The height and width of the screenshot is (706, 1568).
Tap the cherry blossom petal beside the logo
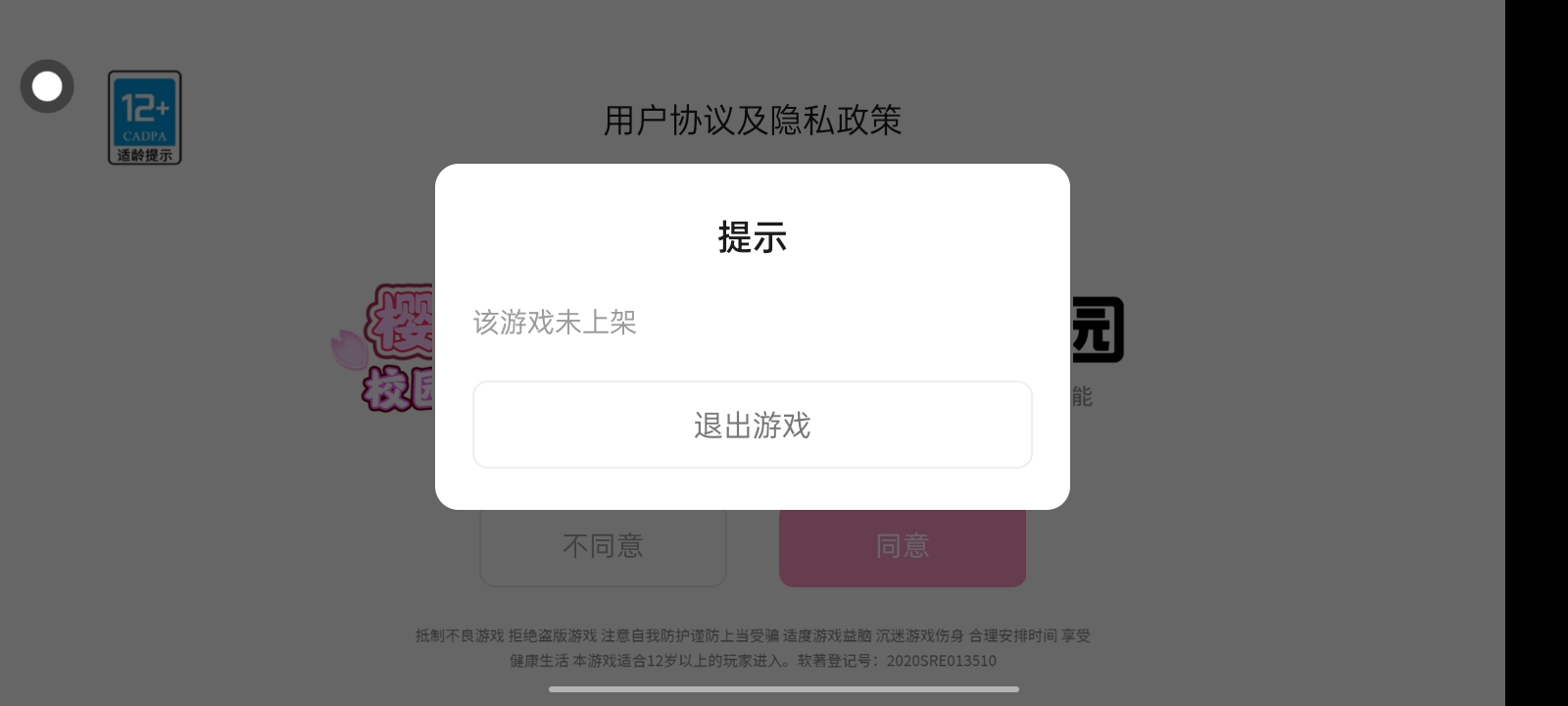(x=347, y=350)
